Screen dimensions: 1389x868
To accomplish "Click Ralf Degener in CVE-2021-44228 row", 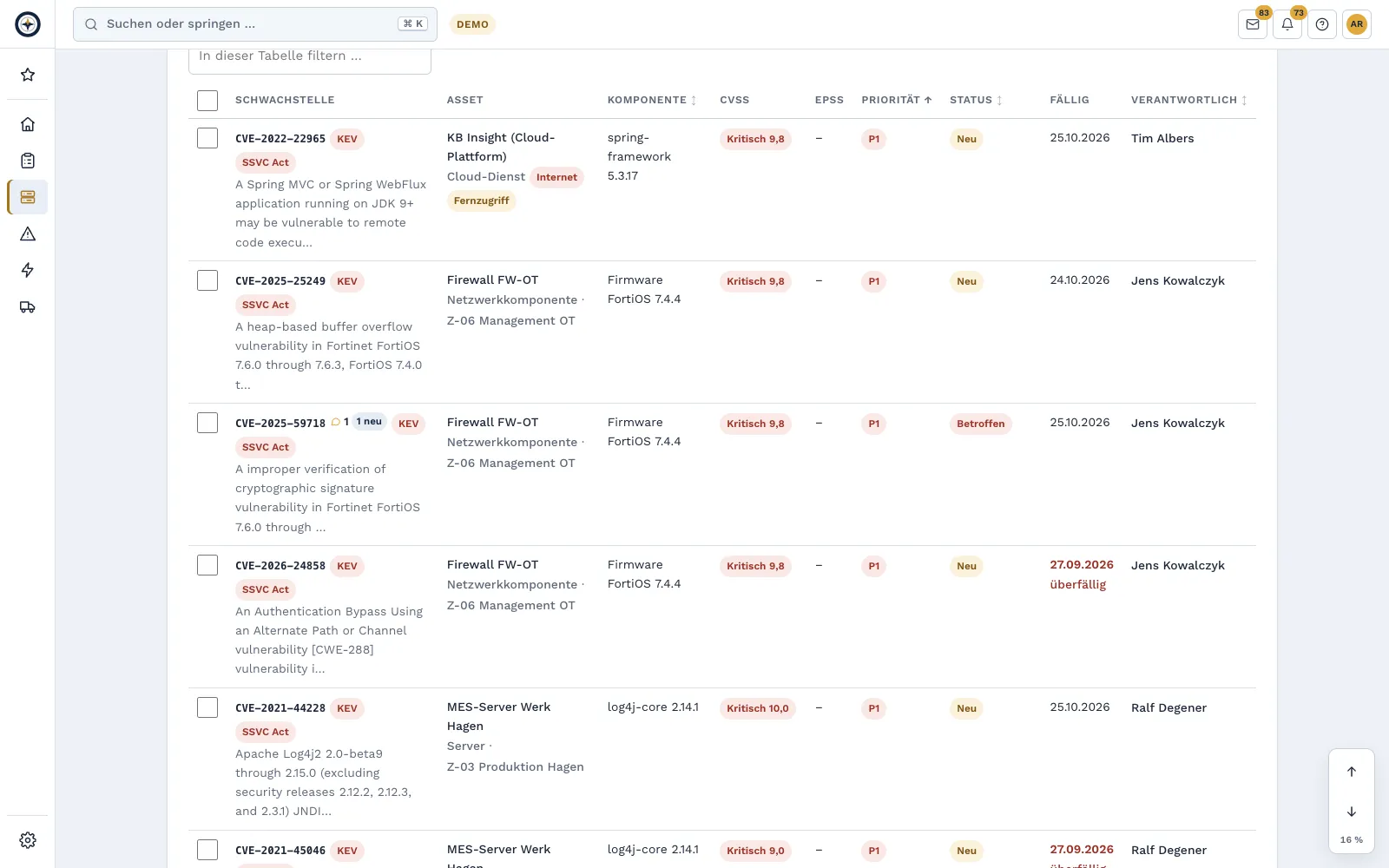I will (1168, 707).
